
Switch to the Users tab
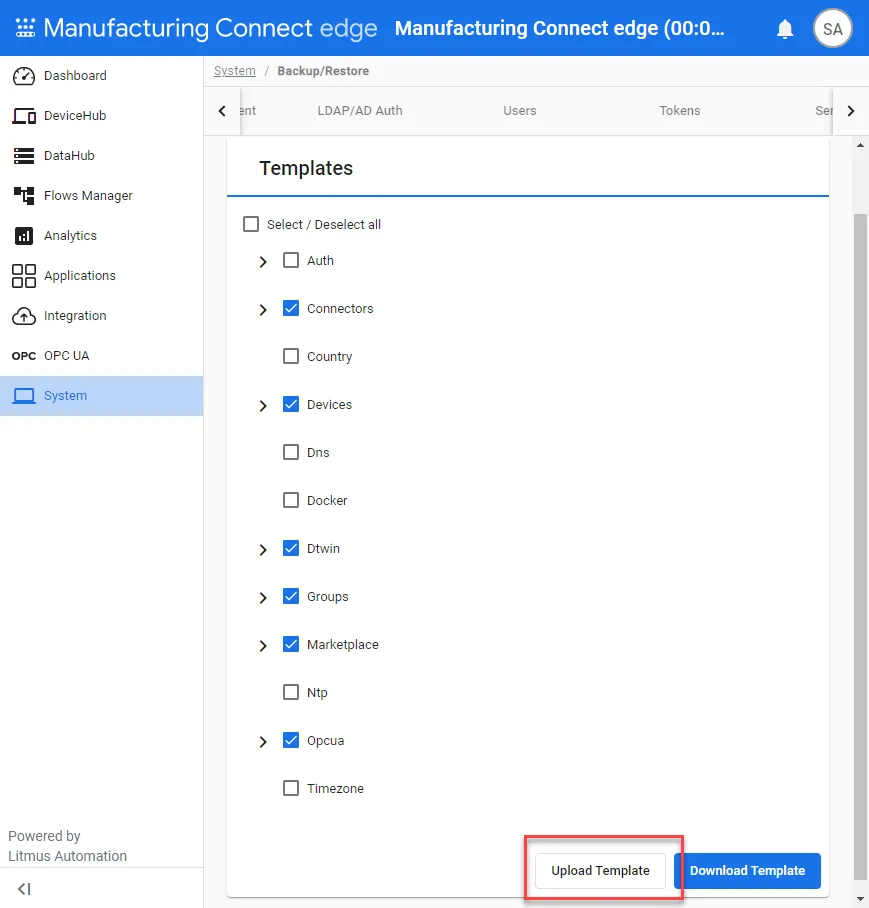tap(519, 111)
